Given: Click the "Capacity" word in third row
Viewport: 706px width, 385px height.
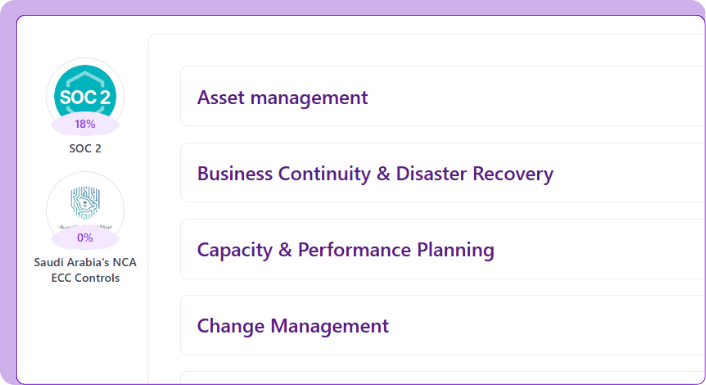Looking at the screenshot, I should (x=235, y=250).
